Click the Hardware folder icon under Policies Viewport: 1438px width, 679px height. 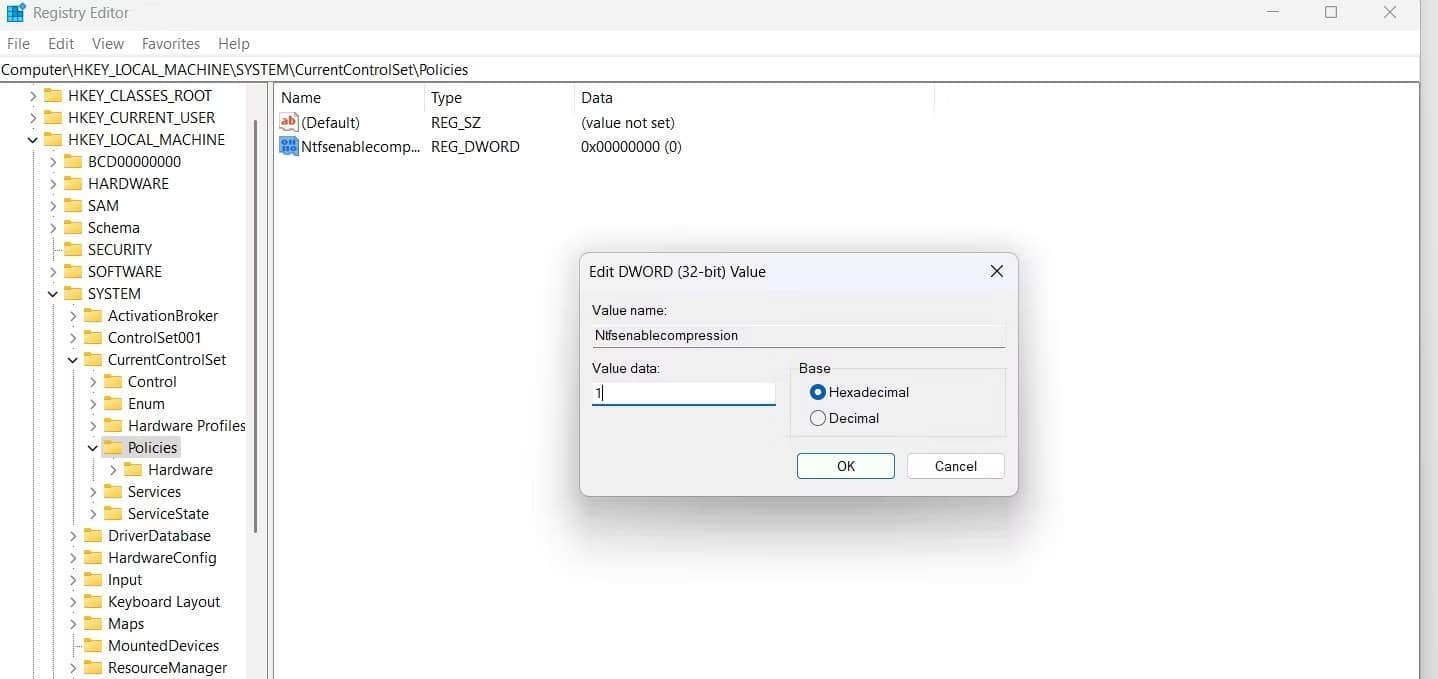click(134, 469)
